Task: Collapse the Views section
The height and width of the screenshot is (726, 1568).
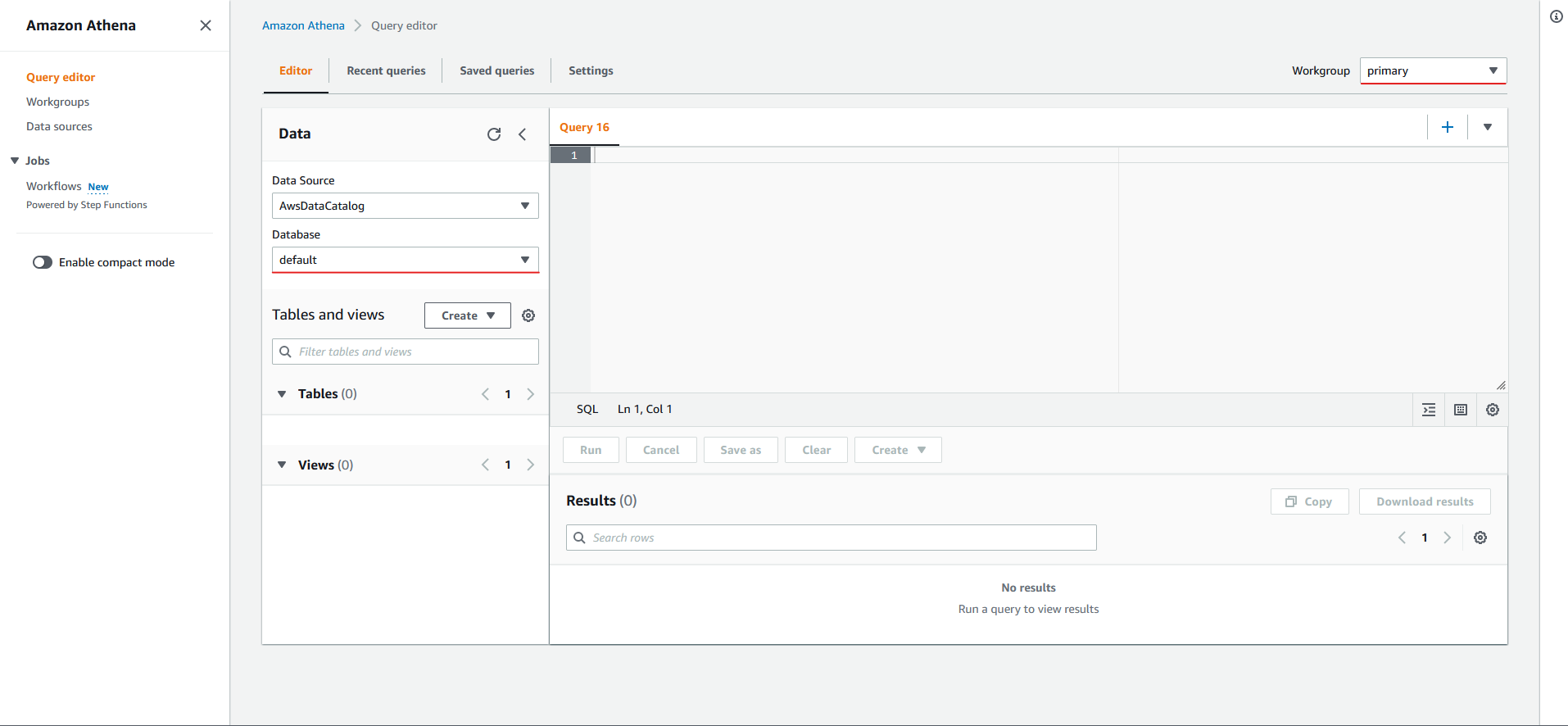Action: 282,465
